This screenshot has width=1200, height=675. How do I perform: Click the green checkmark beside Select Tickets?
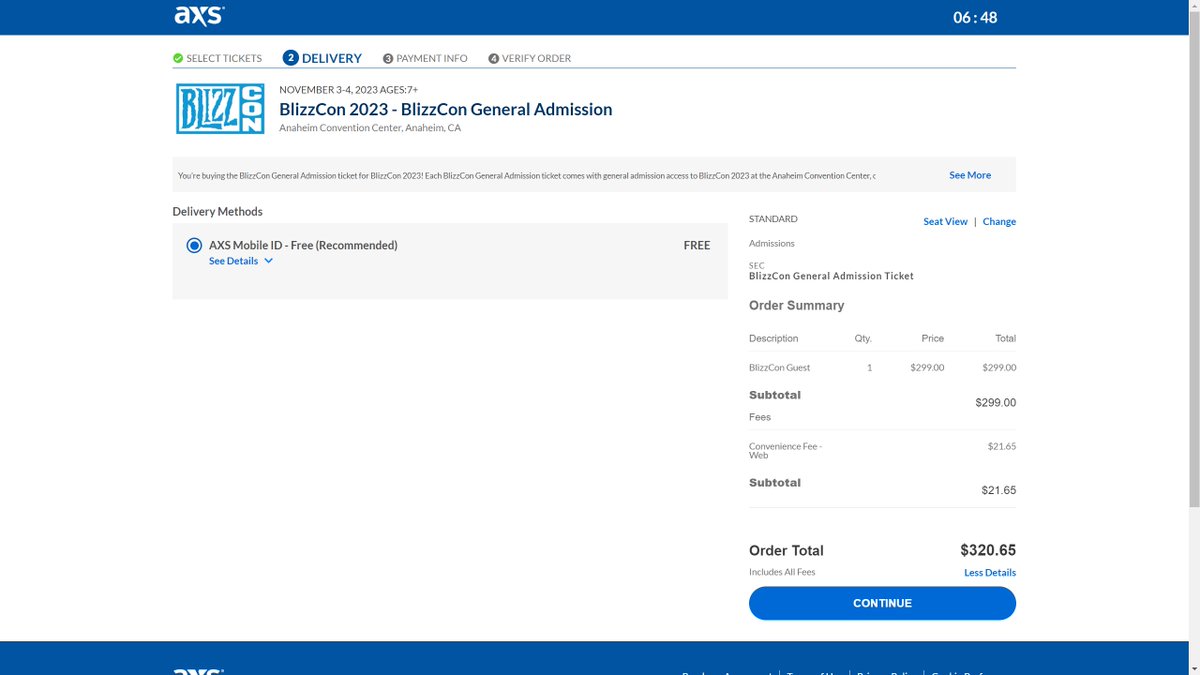click(178, 58)
